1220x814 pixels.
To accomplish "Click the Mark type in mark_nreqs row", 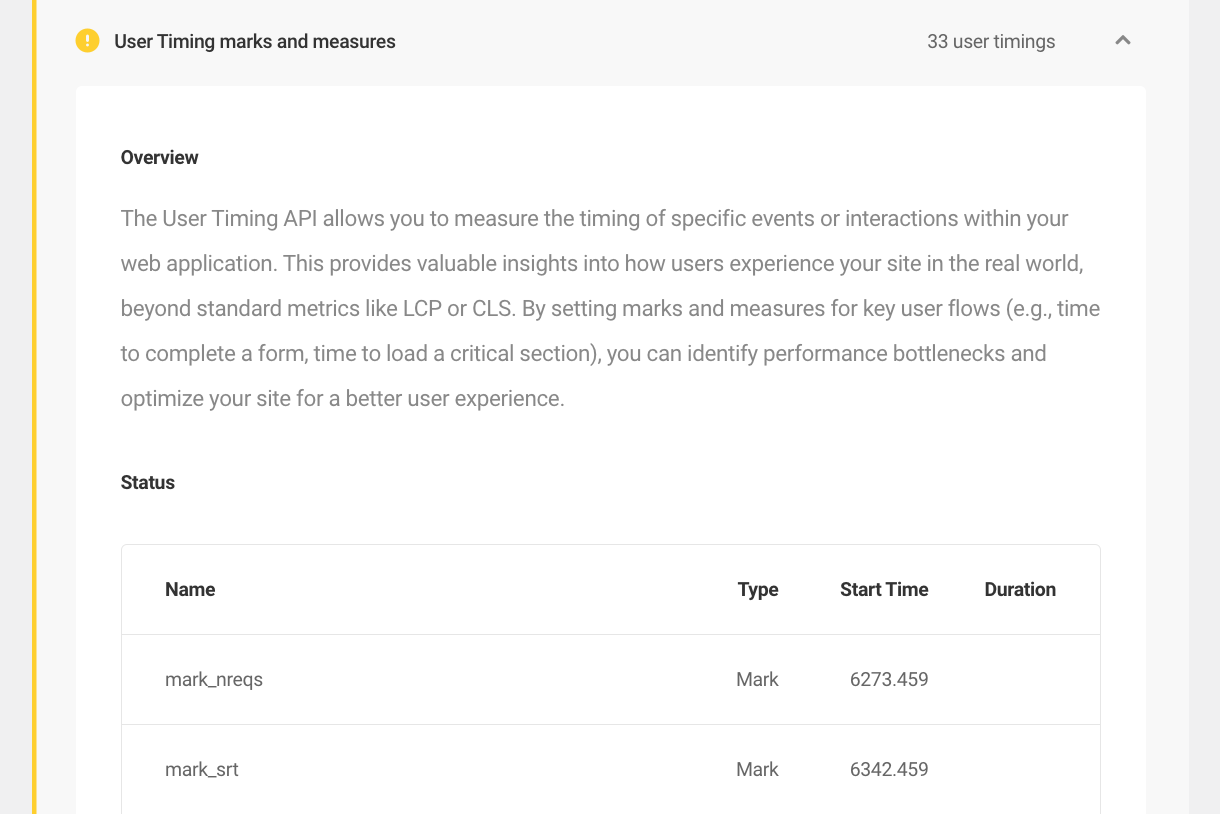I will point(757,679).
